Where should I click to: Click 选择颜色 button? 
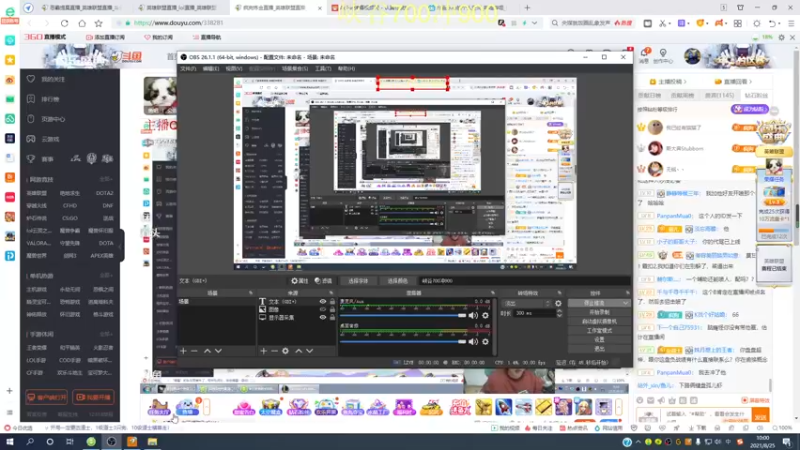[x=397, y=281]
